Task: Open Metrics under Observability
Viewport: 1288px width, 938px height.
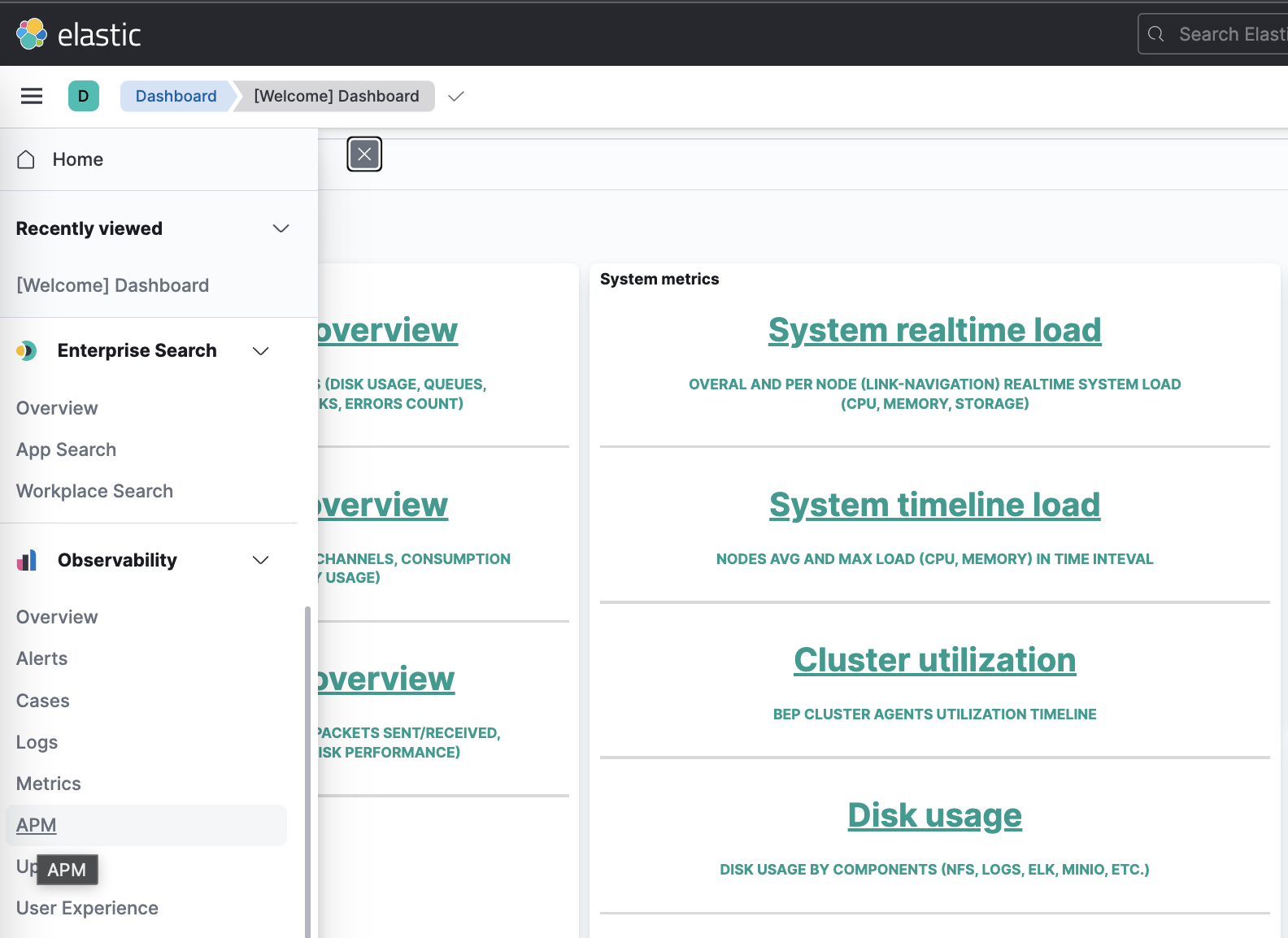Action: click(x=49, y=784)
